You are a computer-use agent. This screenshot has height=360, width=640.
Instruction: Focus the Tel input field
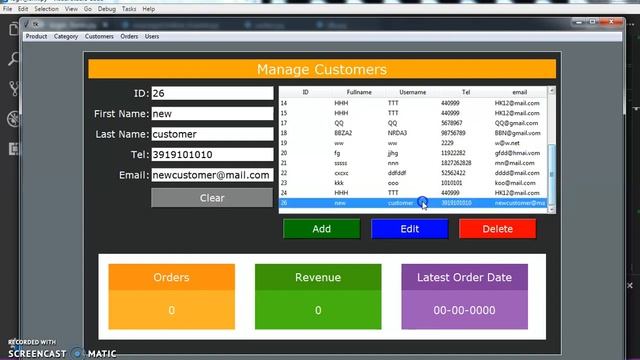click(x=212, y=154)
